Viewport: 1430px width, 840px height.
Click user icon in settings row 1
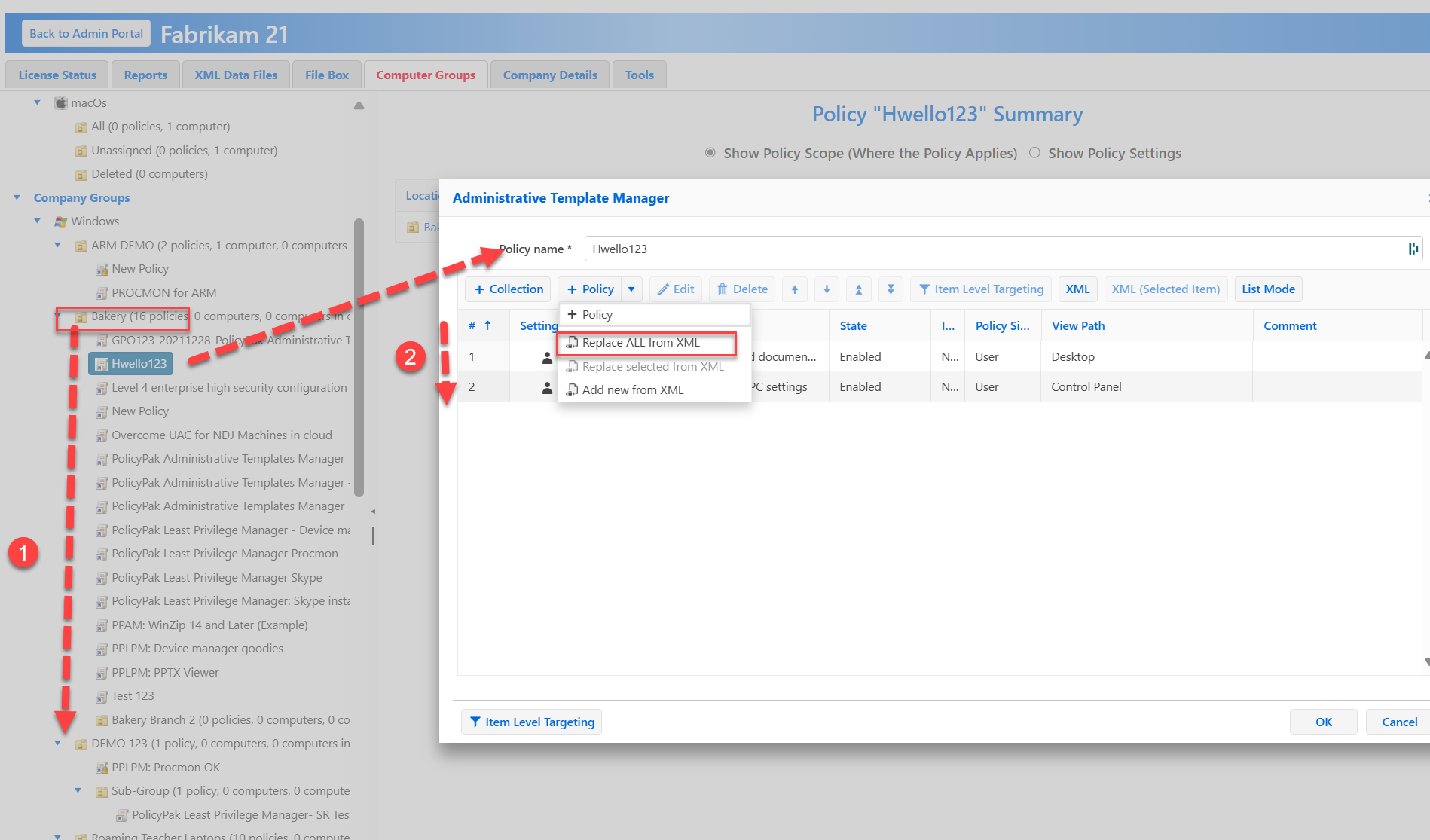547,357
